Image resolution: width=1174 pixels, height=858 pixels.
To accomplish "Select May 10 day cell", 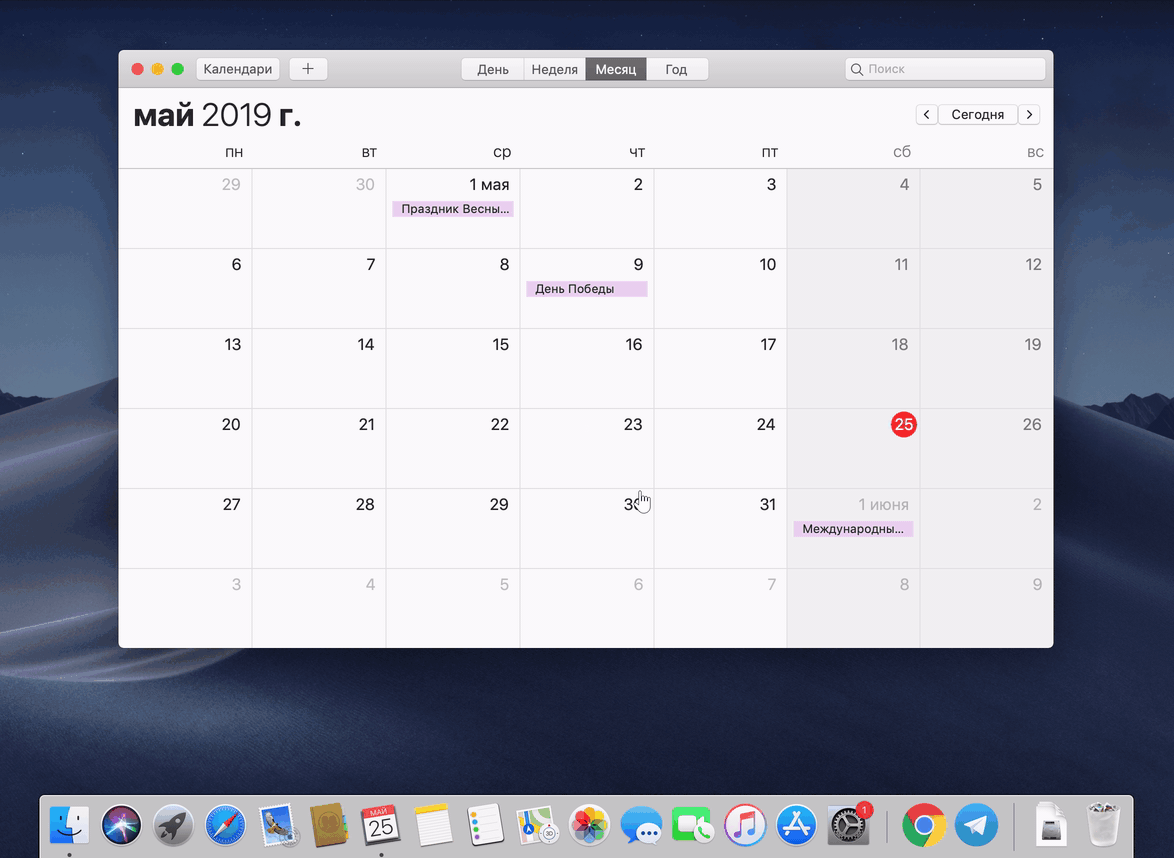I will pos(720,288).
